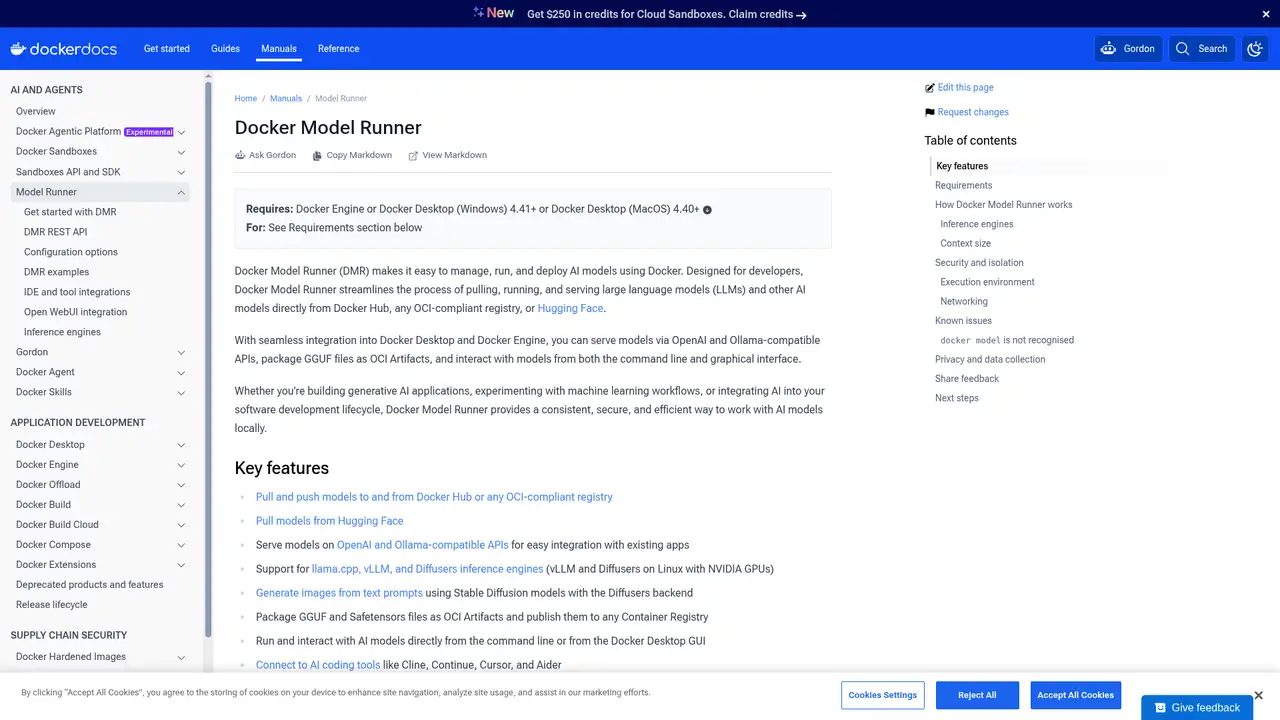
Task: Open Overview under AI and Agents
Action: pyautogui.click(x=36, y=112)
